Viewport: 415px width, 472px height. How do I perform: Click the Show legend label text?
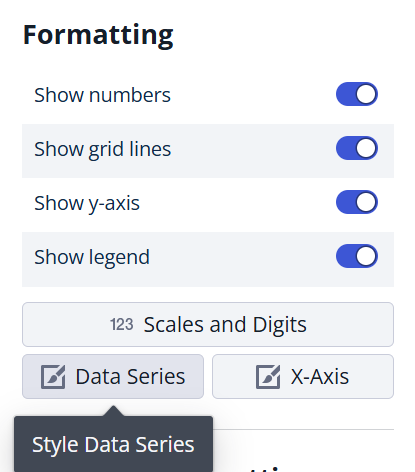(92, 257)
